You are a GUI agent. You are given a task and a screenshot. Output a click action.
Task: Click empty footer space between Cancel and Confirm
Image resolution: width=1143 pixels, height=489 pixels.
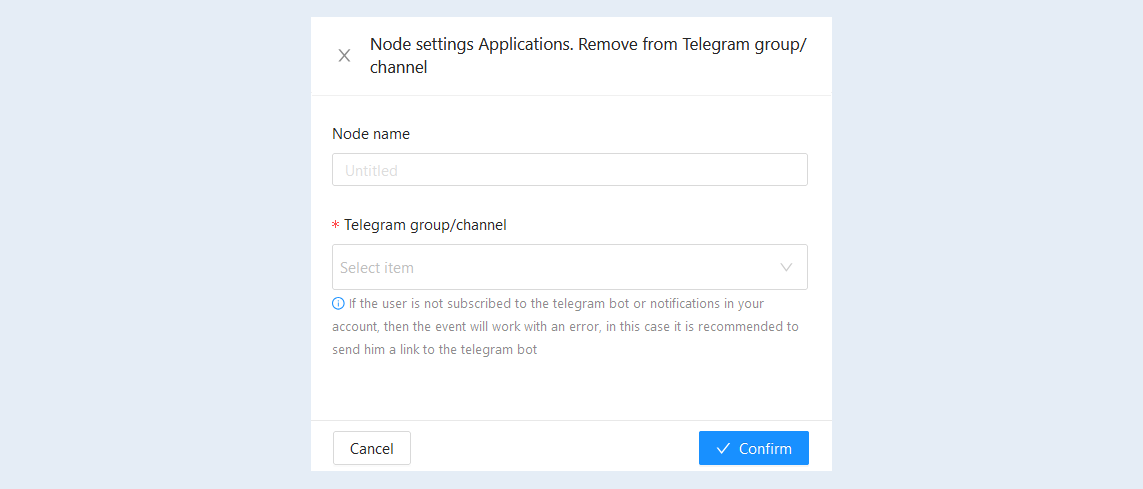click(x=554, y=448)
